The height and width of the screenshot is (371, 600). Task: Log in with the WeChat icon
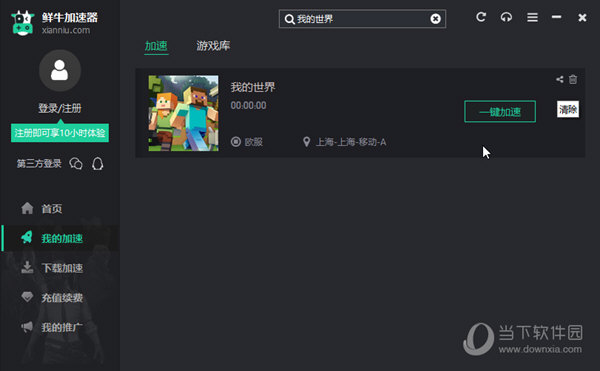point(76,164)
